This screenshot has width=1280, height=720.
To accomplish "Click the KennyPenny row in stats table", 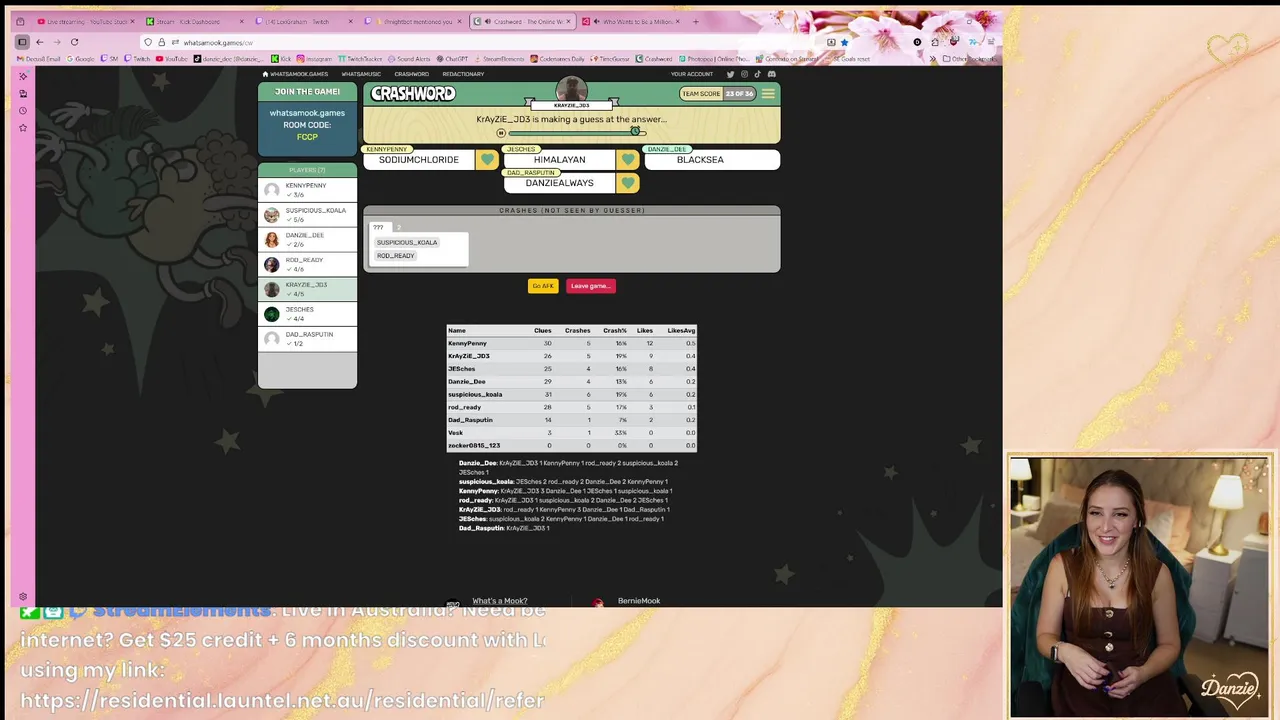I will click(571, 343).
